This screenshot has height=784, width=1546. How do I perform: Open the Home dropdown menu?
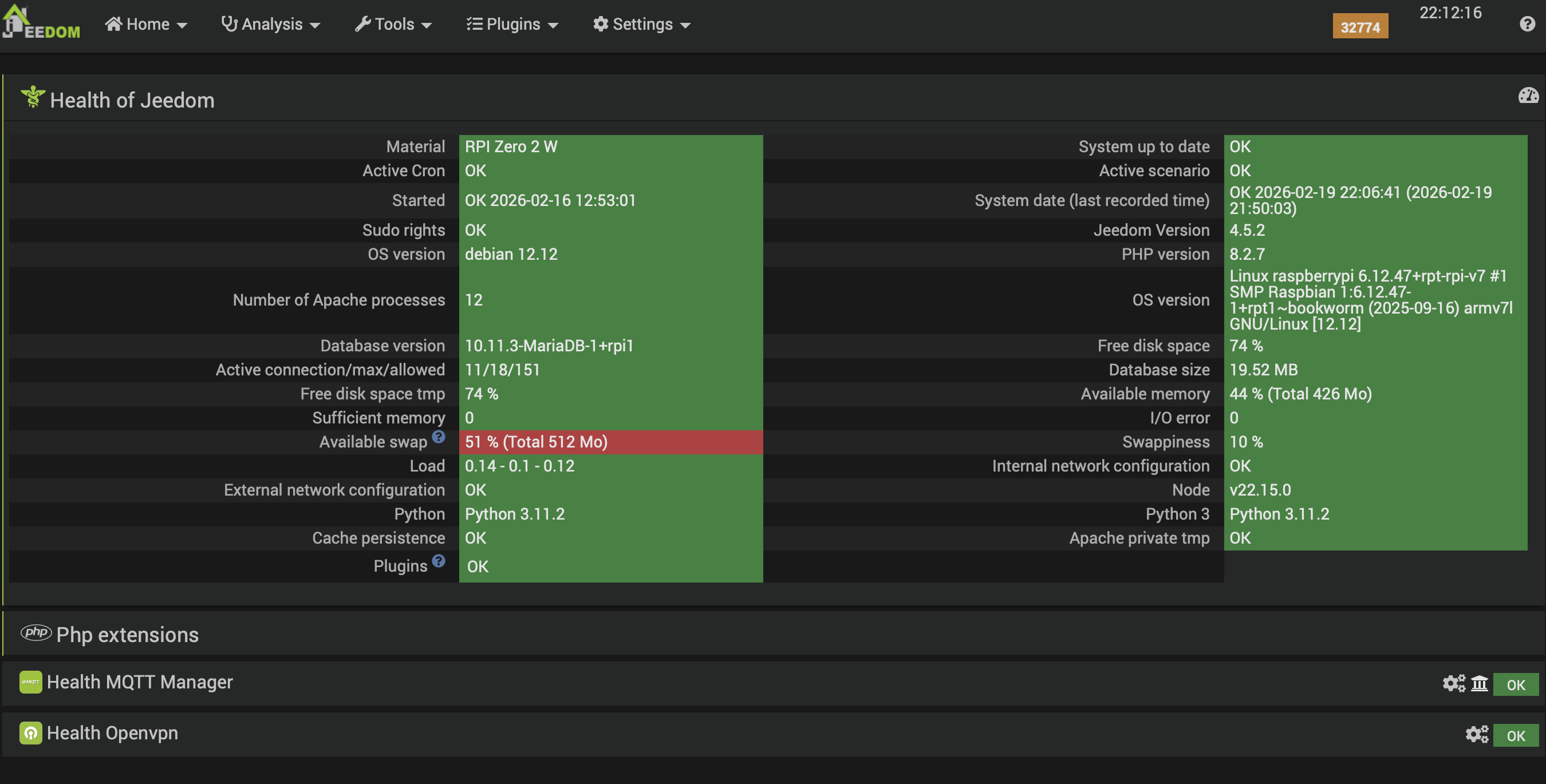click(147, 24)
